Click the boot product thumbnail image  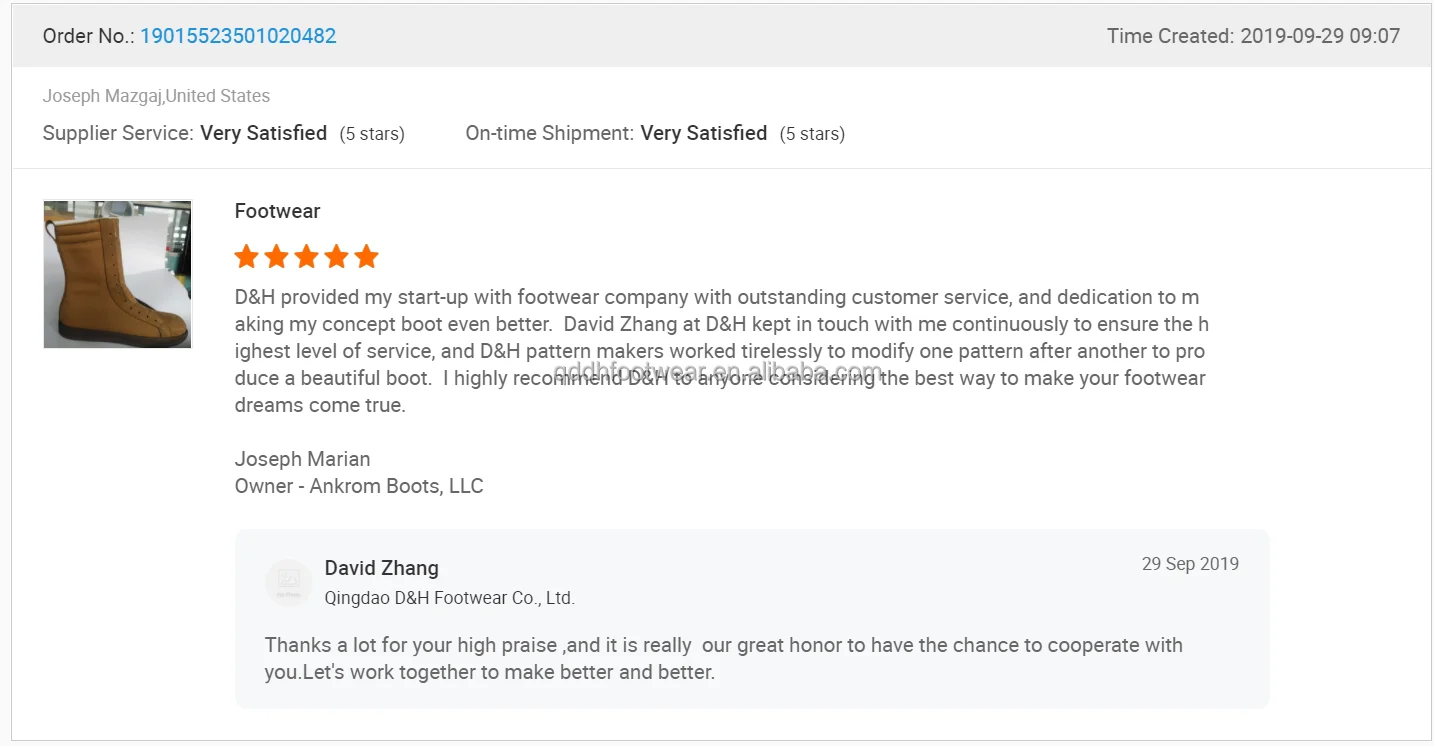pos(117,274)
